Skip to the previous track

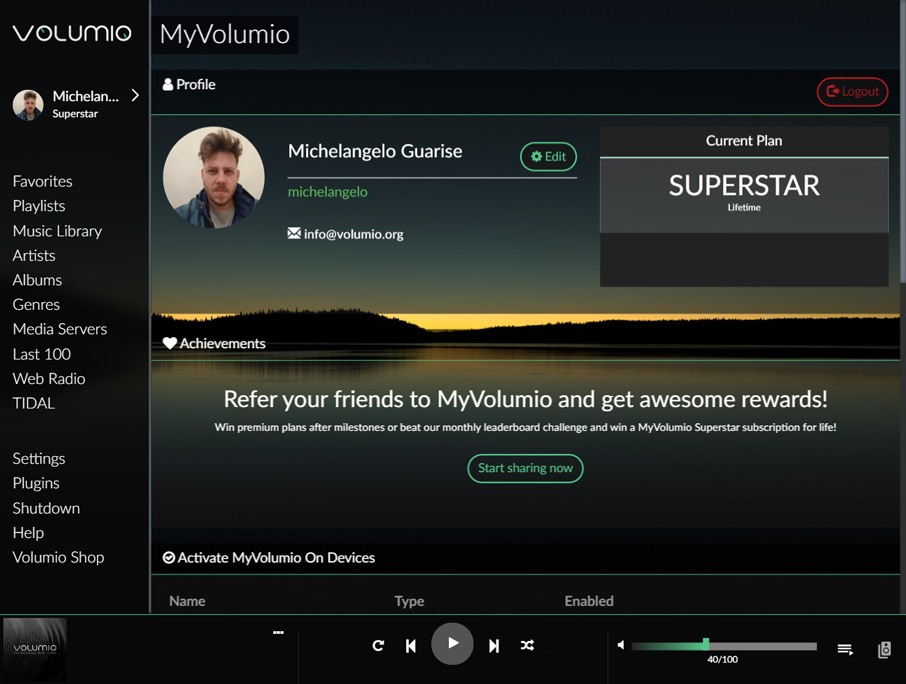point(411,646)
